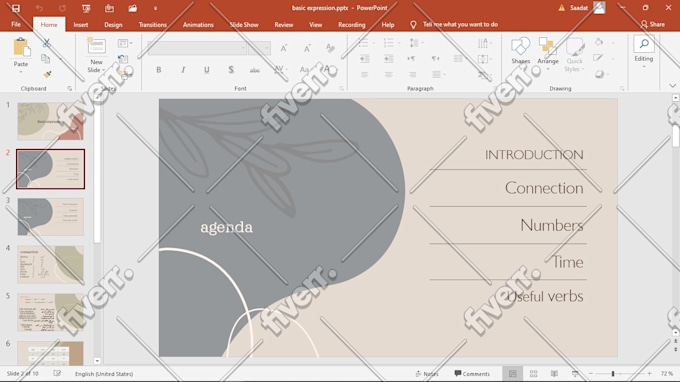
Task: Clear all formatting icon
Action: [x=330, y=48]
